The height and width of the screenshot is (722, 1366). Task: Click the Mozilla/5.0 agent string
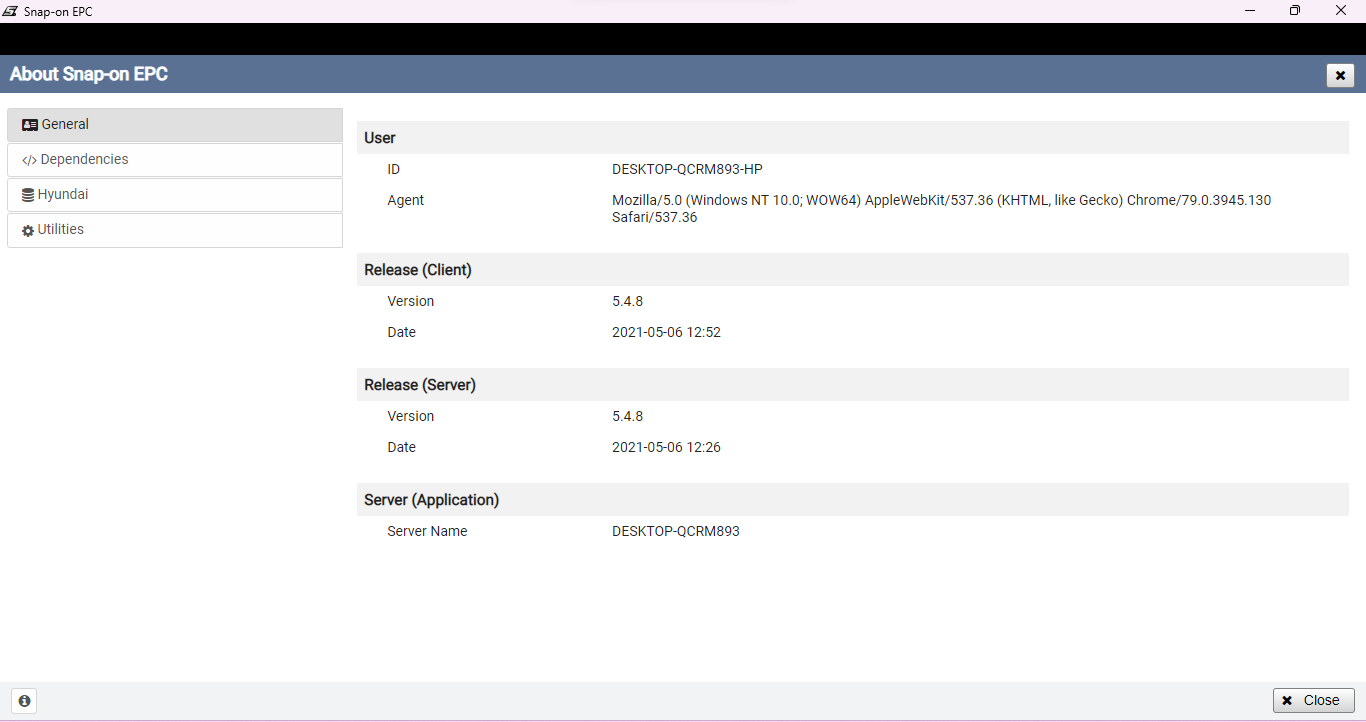coord(941,208)
